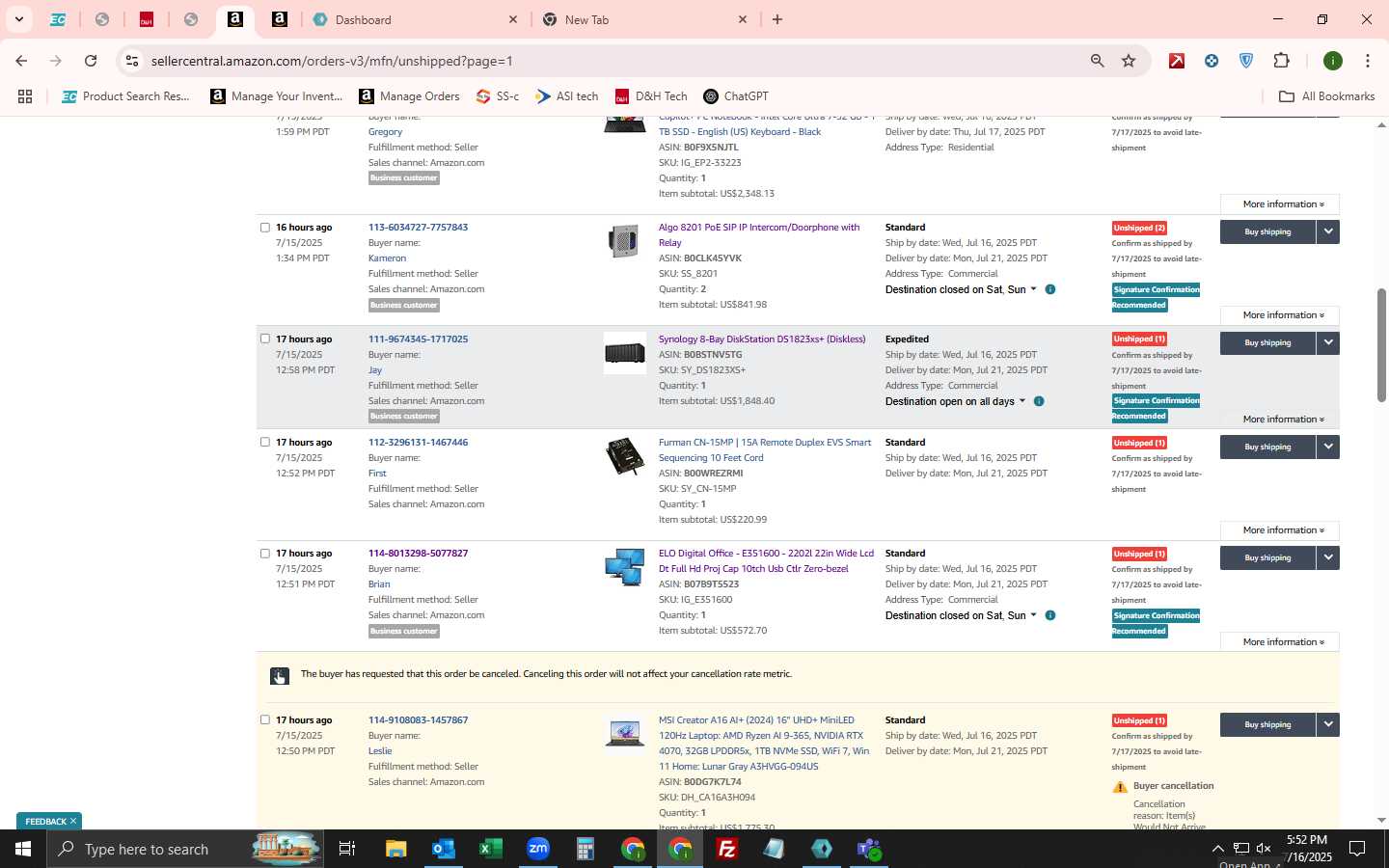Open Microsoft Teams from the taskbar
1389x868 pixels.
(x=869, y=849)
